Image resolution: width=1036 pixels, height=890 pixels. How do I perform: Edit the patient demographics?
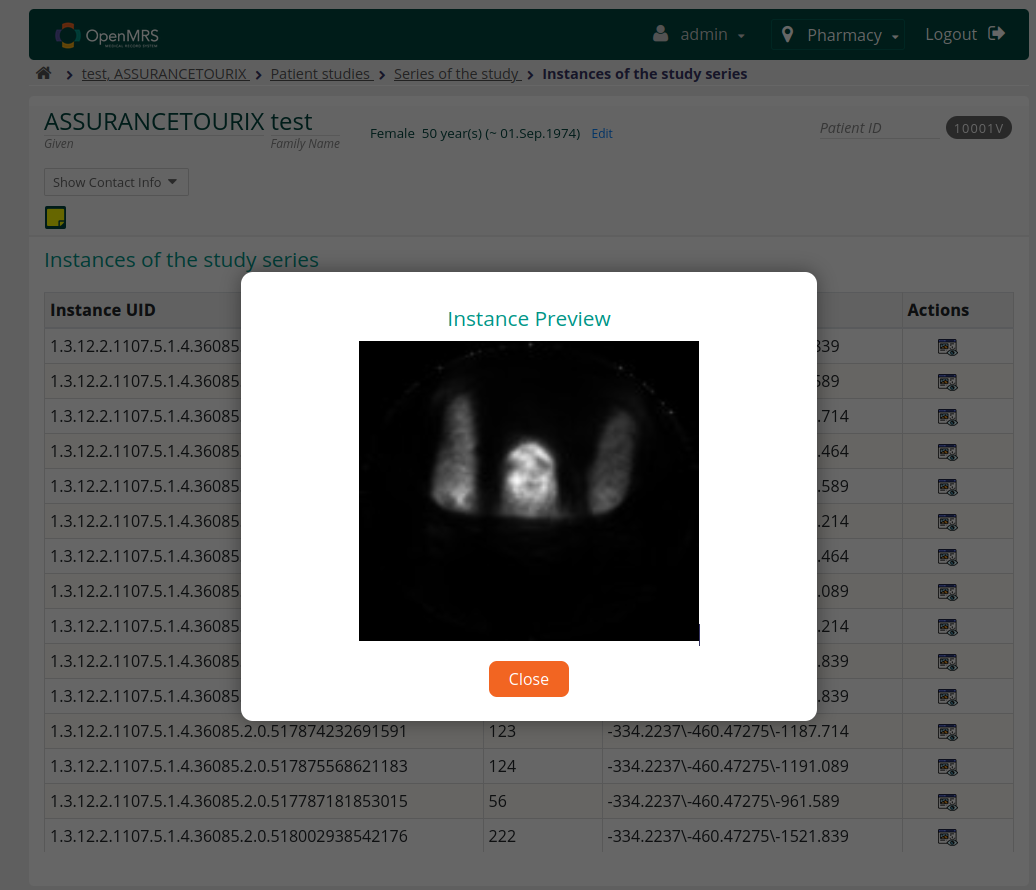[601, 133]
